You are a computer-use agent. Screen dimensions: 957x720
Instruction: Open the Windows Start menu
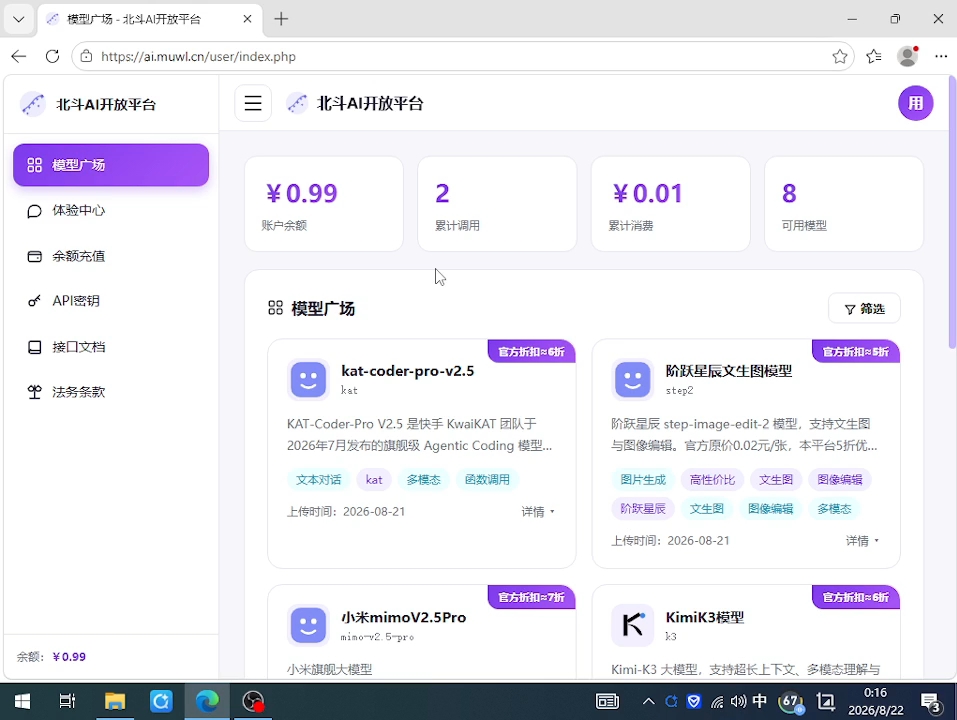pos(22,702)
